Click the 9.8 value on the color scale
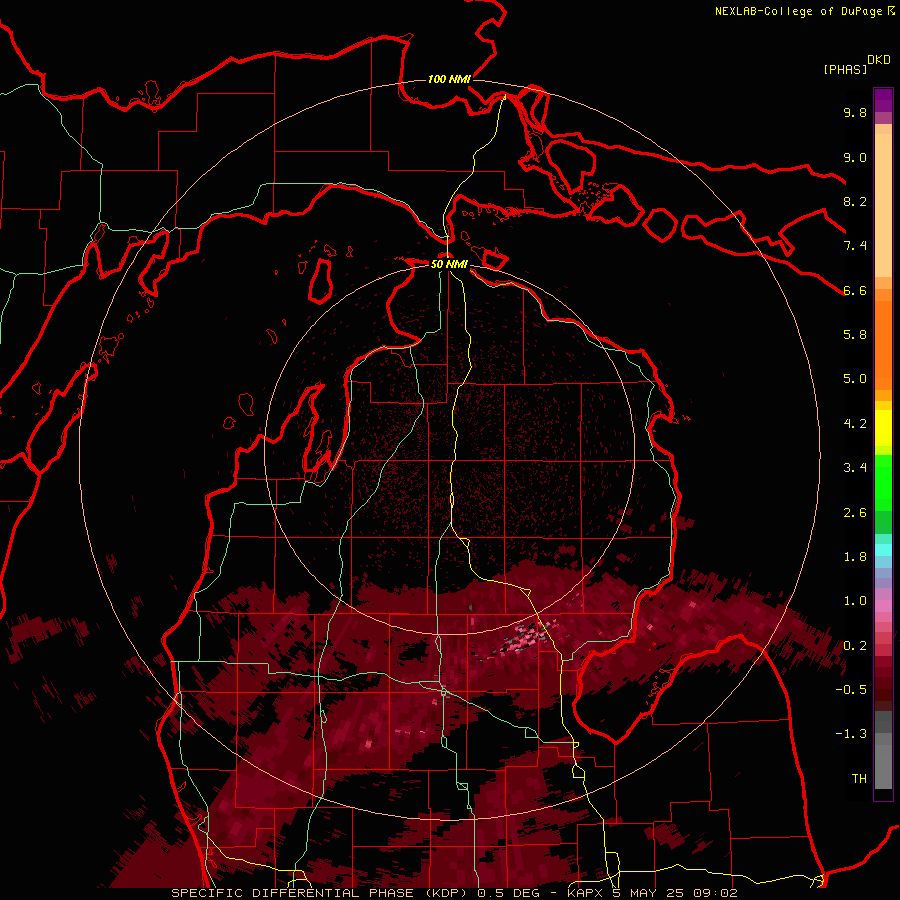The height and width of the screenshot is (900, 900). click(x=855, y=112)
